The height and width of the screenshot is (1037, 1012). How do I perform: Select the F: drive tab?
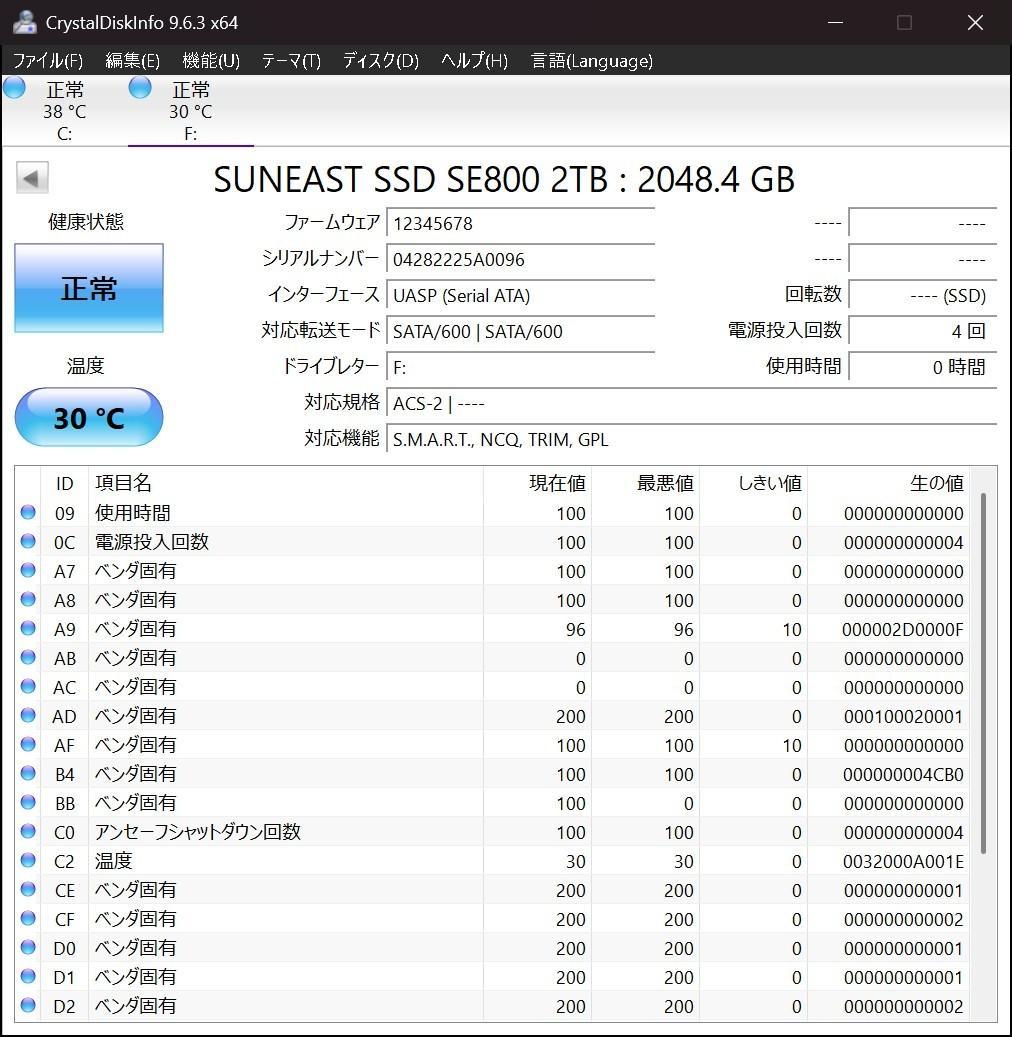coord(190,110)
